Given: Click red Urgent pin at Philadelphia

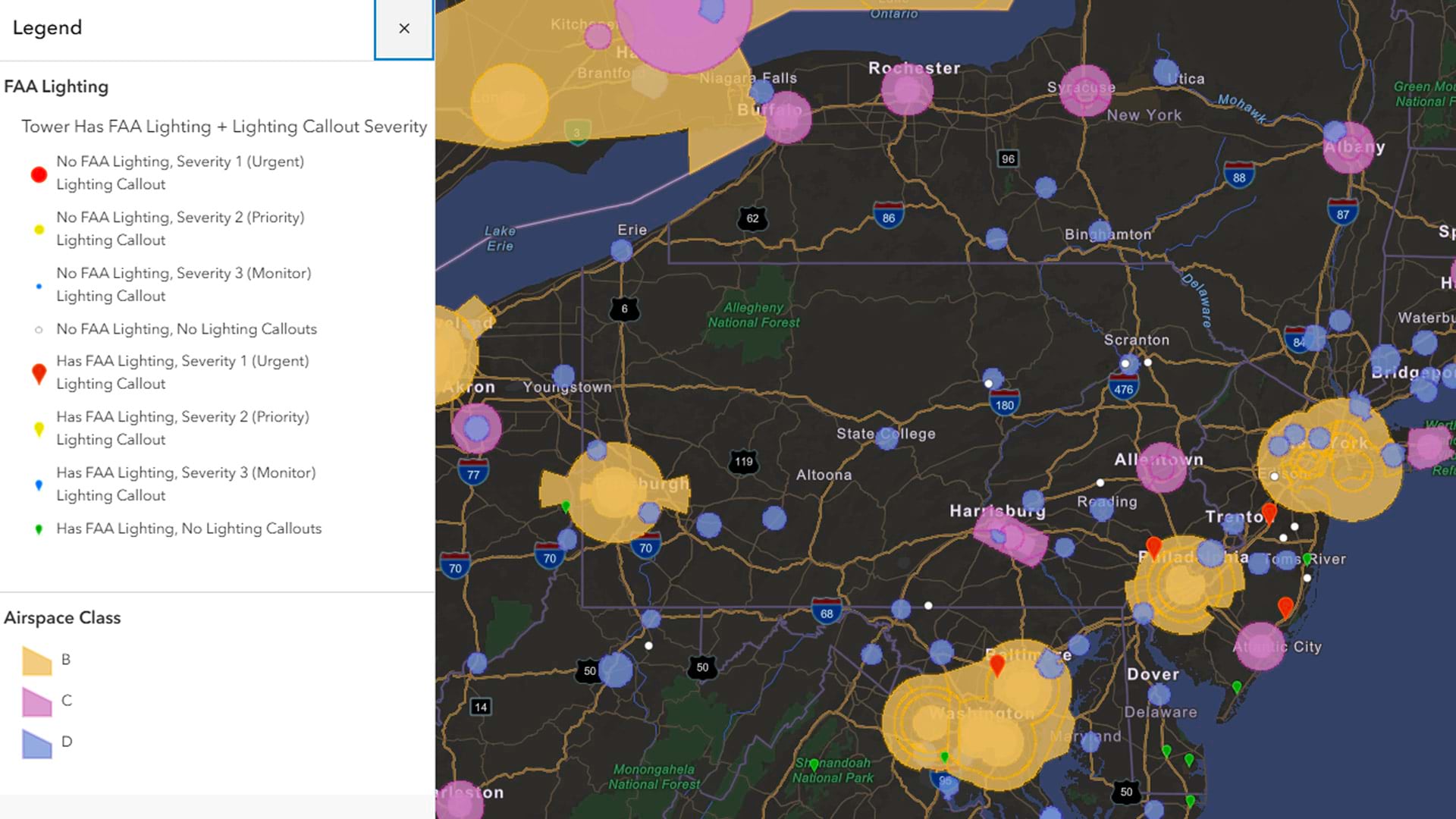Looking at the screenshot, I should point(1153,546).
